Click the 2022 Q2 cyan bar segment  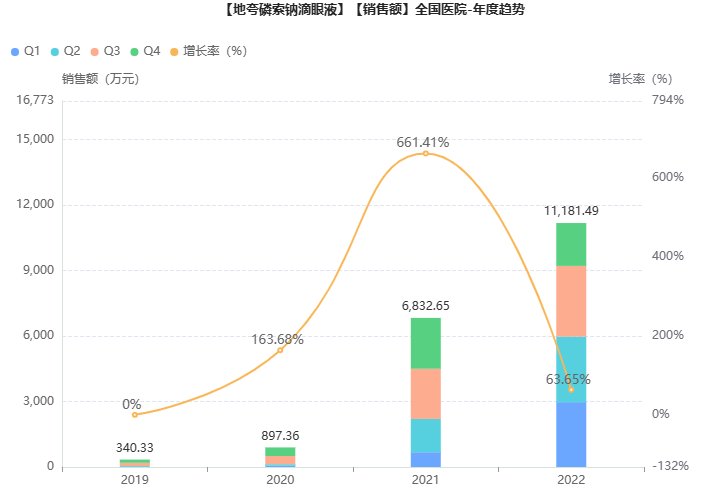click(571, 370)
